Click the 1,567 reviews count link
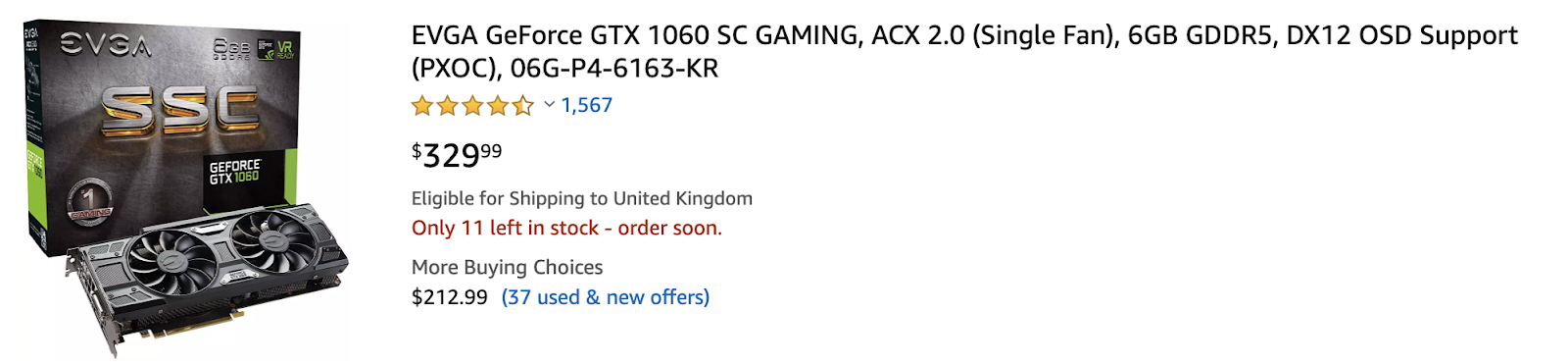The height and width of the screenshot is (364, 1568). [x=586, y=105]
